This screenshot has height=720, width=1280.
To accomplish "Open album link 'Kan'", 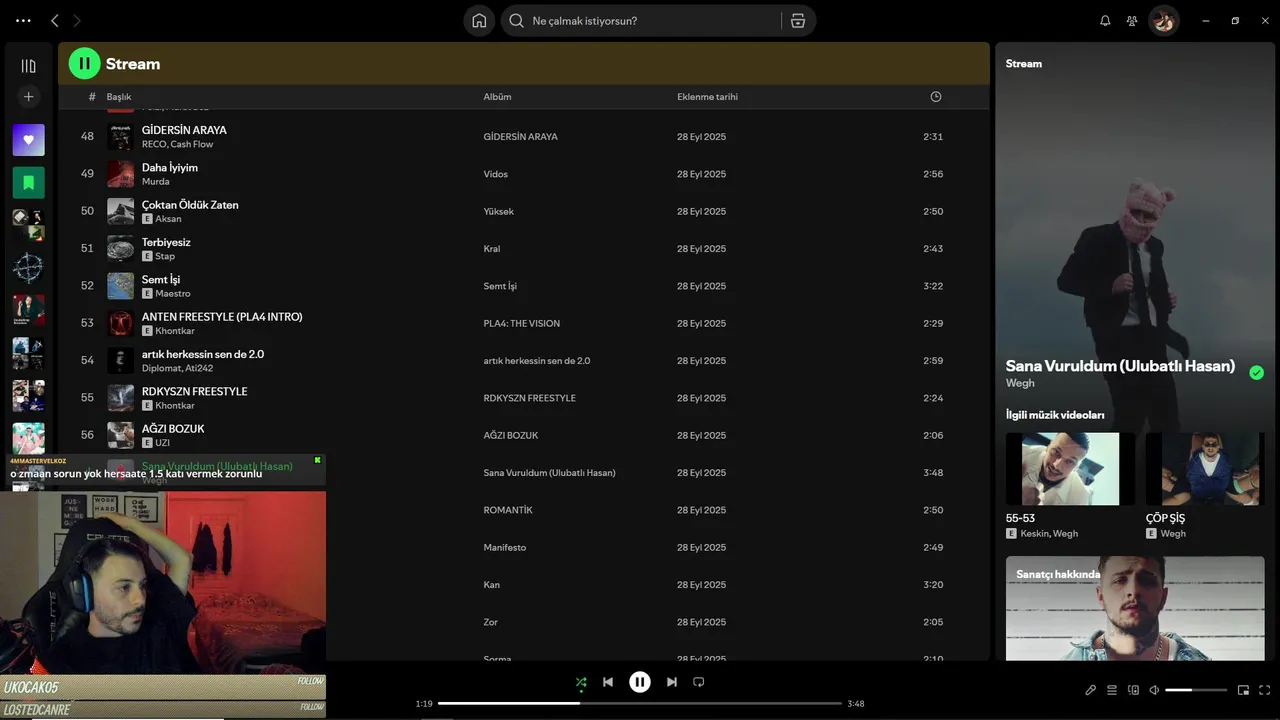I will [x=491, y=584].
